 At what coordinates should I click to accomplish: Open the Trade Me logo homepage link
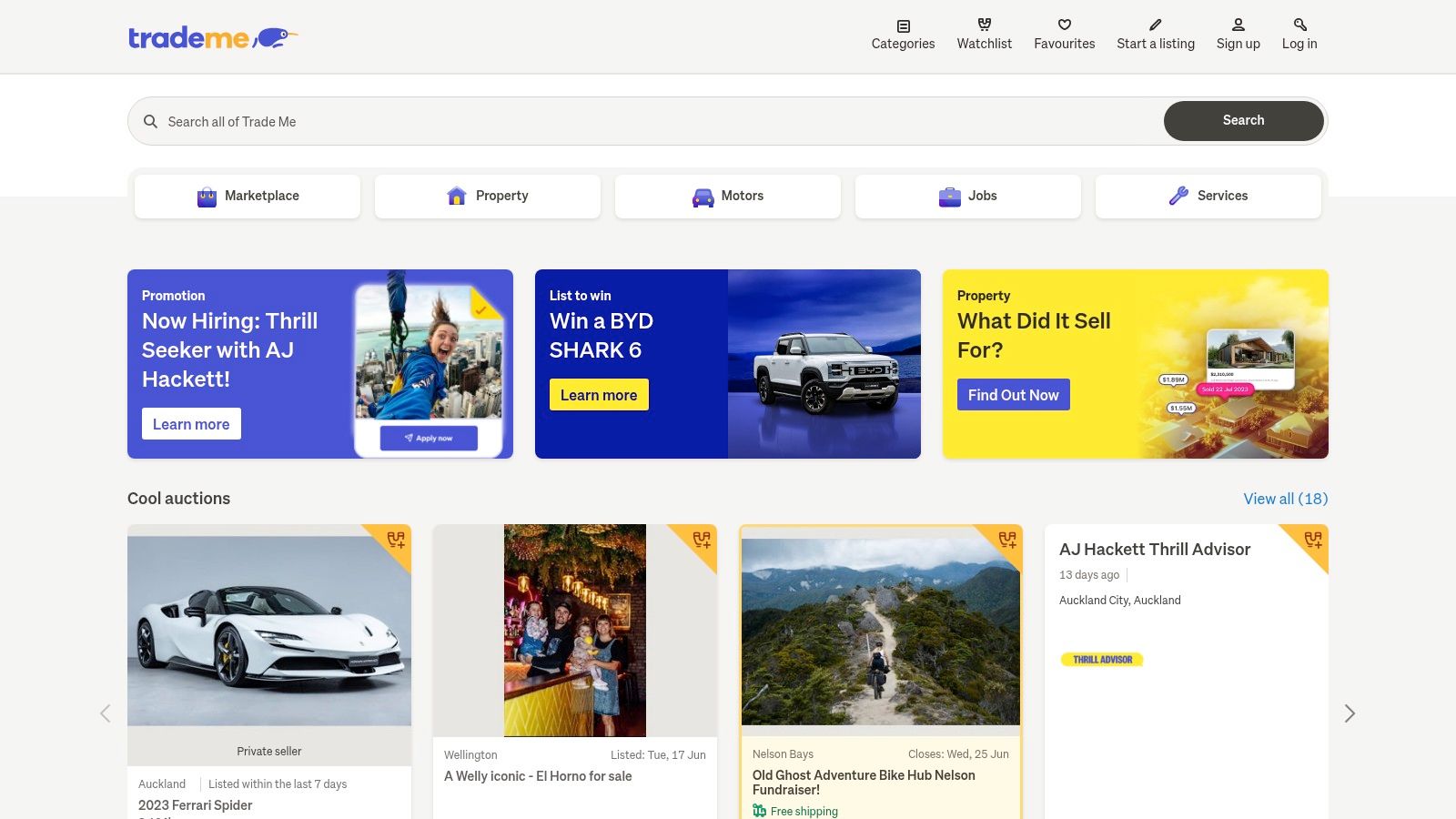point(213,37)
